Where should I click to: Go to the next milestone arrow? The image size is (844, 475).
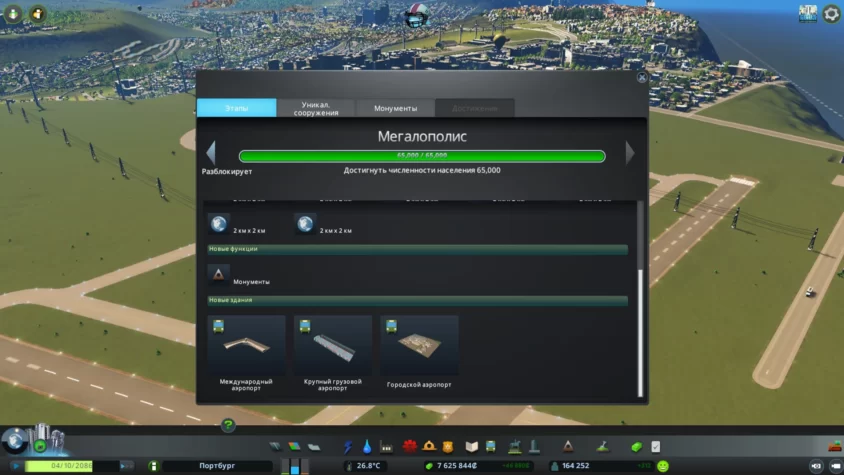630,153
